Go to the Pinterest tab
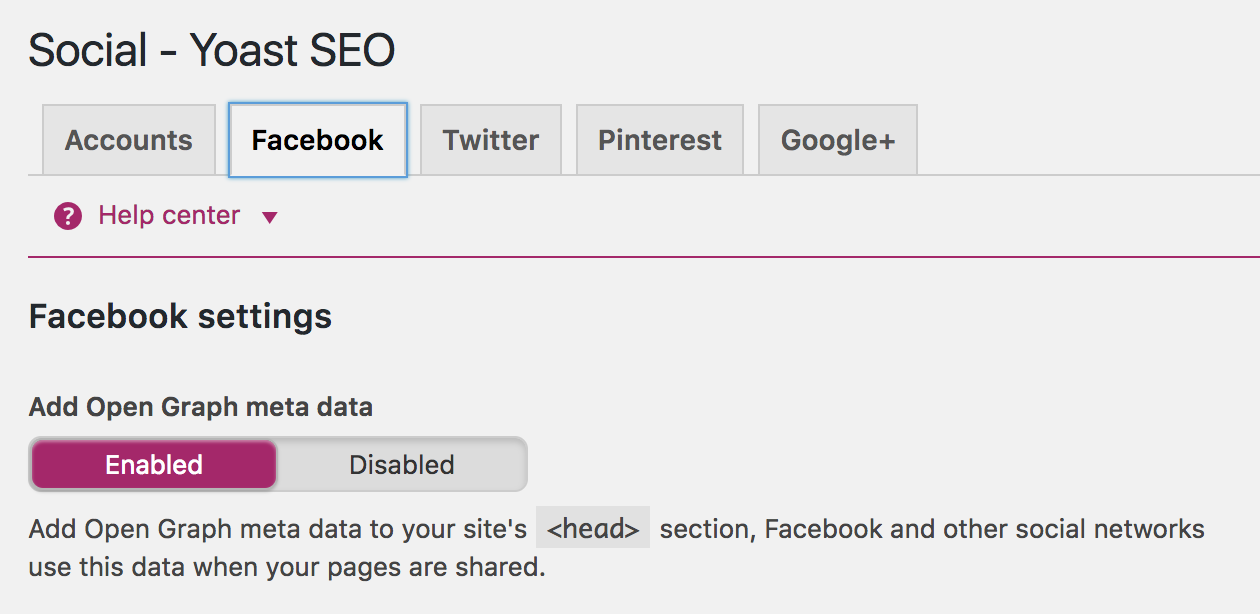The image size is (1260, 614). coord(660,140)
